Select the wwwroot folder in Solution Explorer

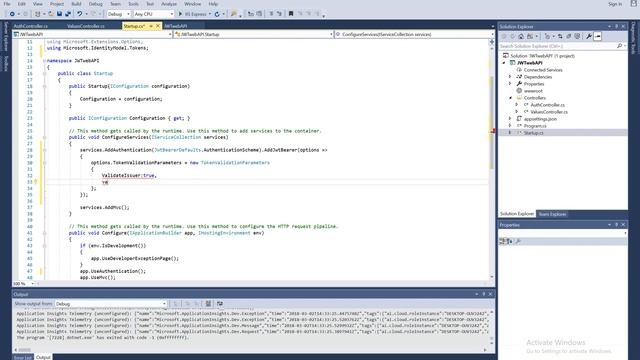[533, 91]
